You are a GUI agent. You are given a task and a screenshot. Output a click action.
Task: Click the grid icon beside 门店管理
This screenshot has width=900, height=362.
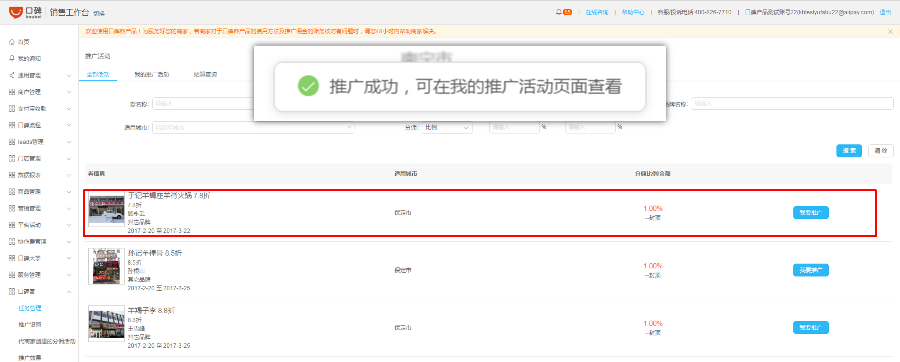12,158
